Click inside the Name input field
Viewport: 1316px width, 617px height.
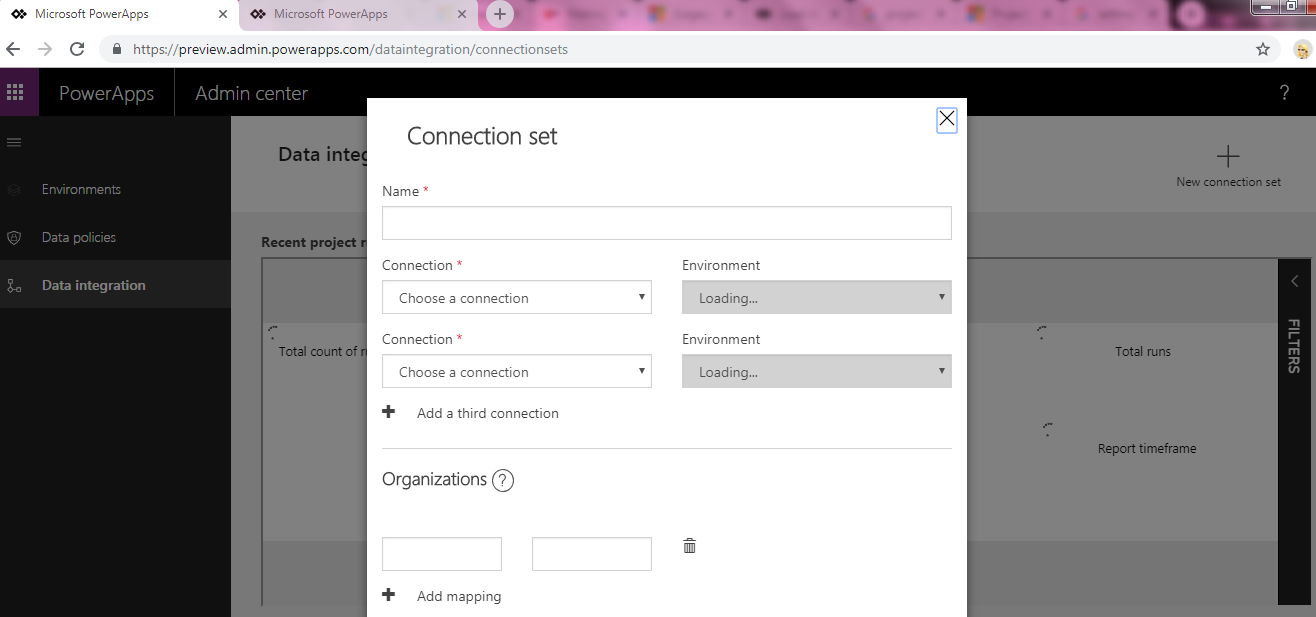tap(666, 222)
